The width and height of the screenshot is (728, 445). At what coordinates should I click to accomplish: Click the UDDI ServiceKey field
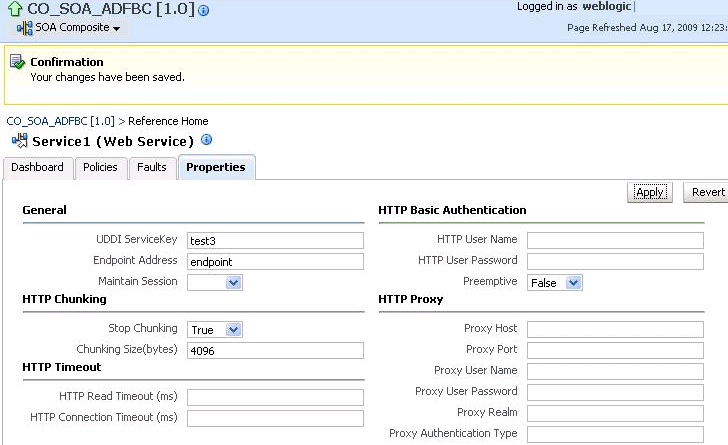click(275, 241)
